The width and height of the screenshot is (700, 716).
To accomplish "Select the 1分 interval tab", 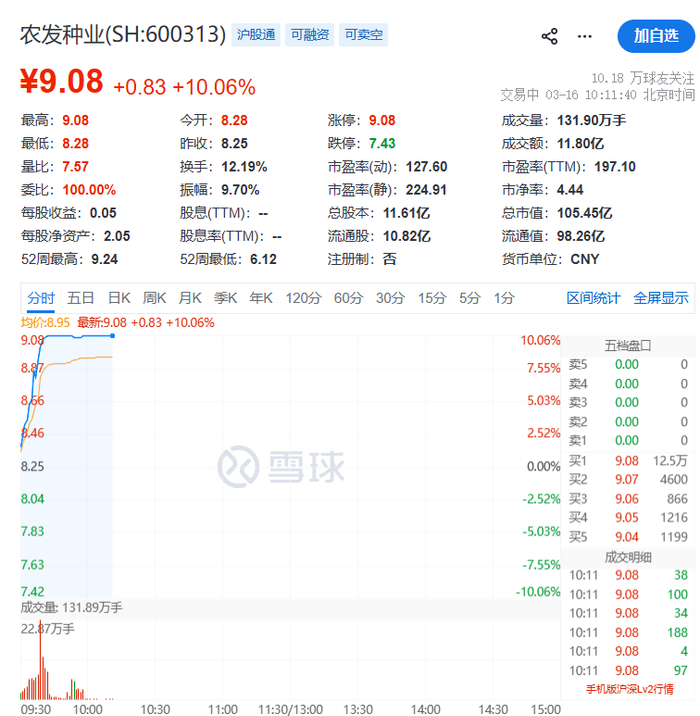I will [504, 298].
